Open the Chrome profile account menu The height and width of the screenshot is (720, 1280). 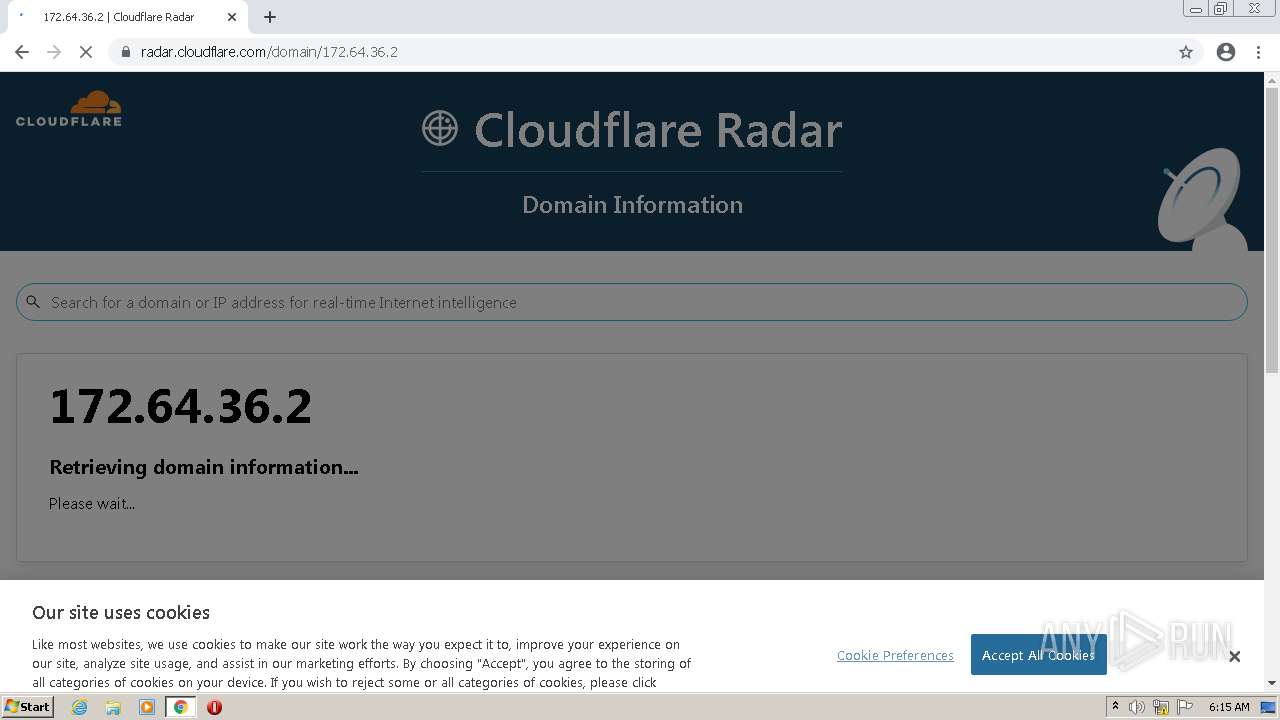coord(1226,52)
